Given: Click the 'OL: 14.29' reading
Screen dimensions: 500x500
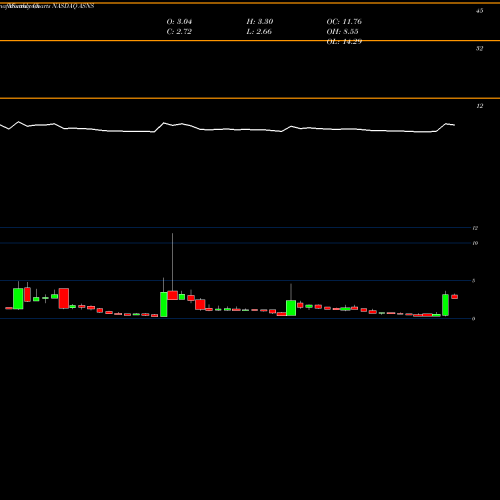Looking at the screenshot, I should [344, 42].
